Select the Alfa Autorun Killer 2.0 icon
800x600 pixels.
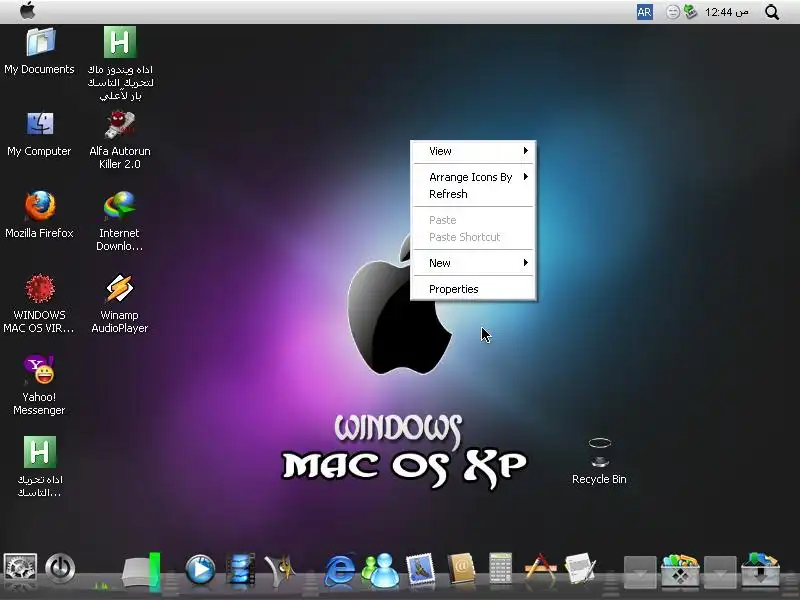pos(119,139)
